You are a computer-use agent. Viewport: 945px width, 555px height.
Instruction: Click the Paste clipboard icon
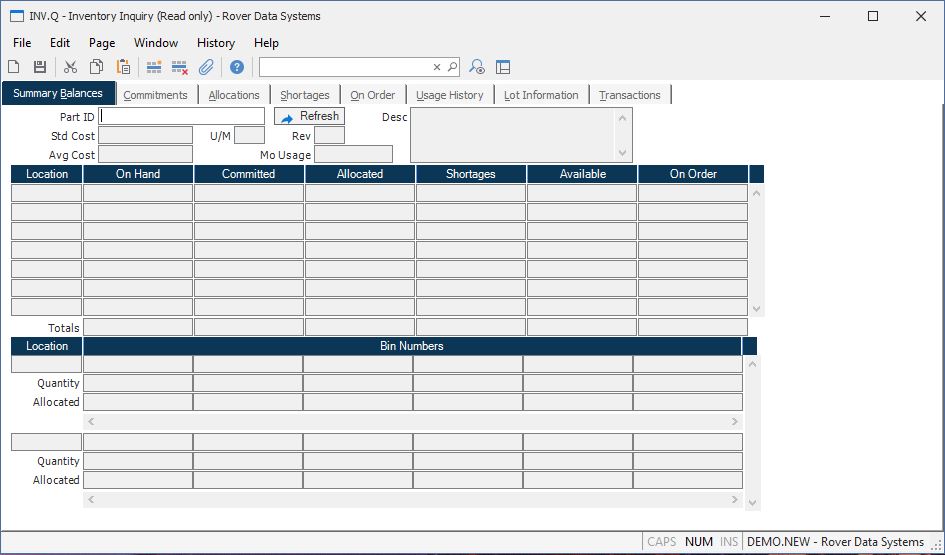123,67
